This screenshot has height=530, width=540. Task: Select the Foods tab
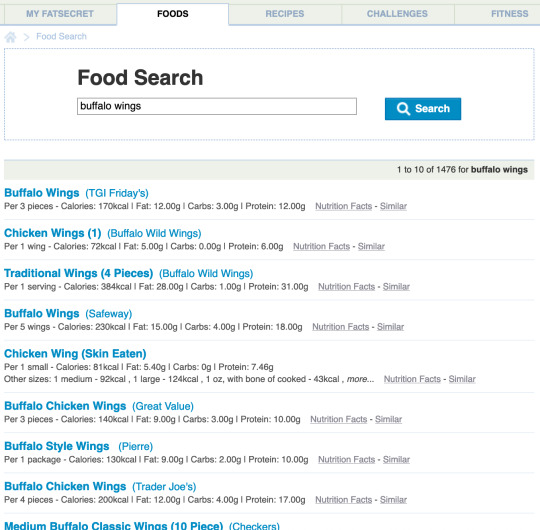point(173,14)
